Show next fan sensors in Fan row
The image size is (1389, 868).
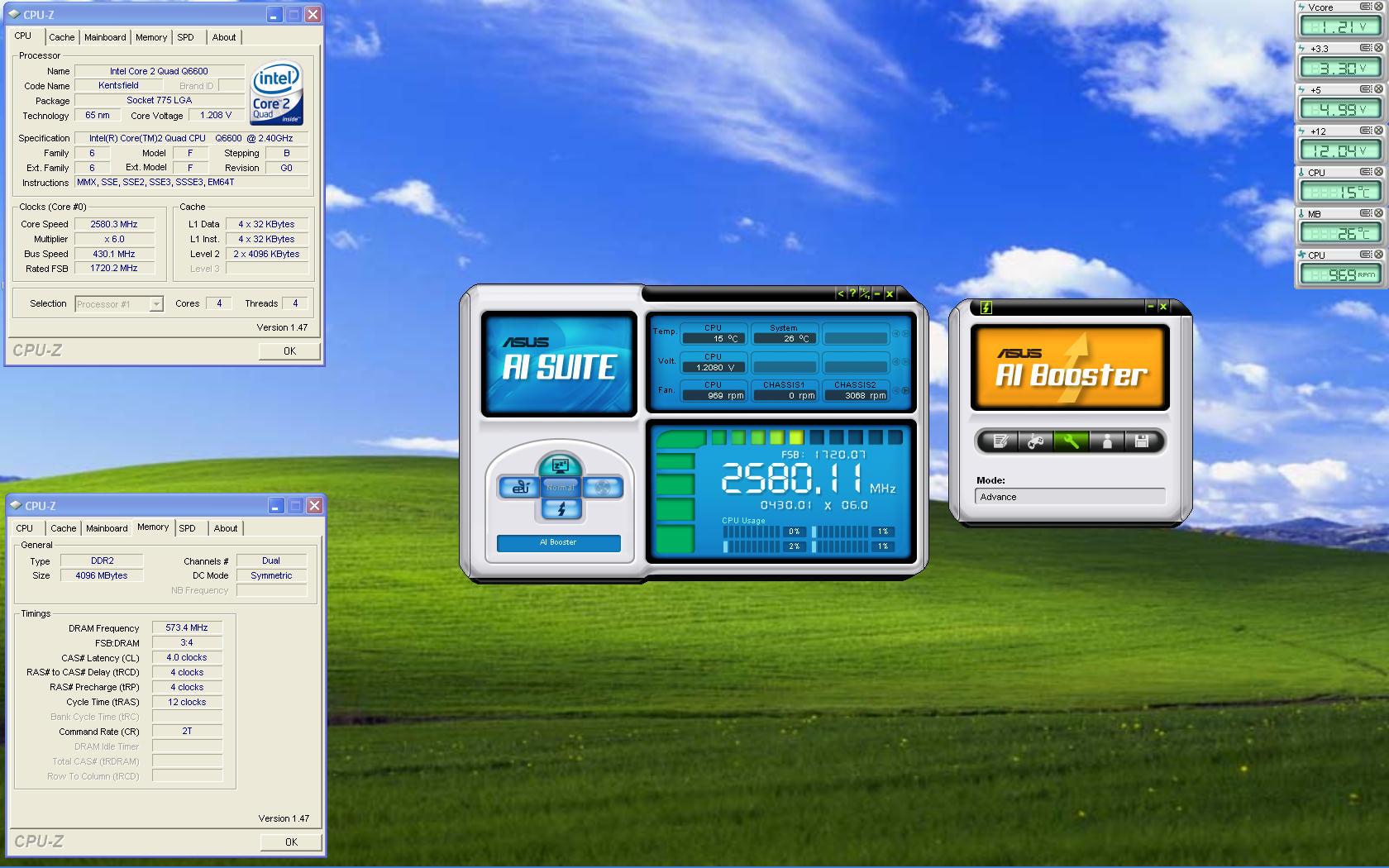(x=905, y=390)
